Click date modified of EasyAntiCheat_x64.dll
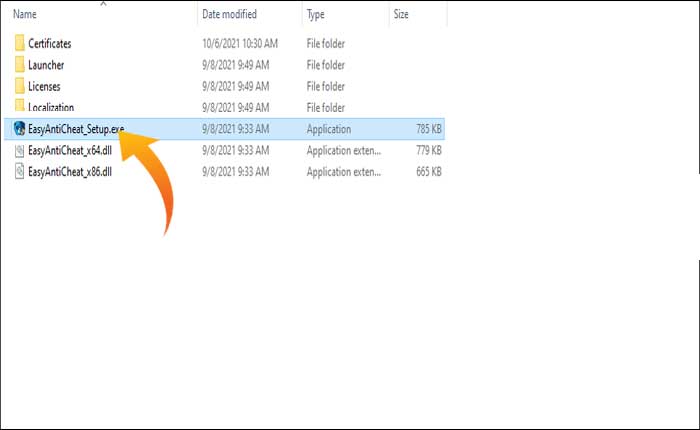Image resolution: width=700 pixels, height=430 pixels. click(236, 150)
